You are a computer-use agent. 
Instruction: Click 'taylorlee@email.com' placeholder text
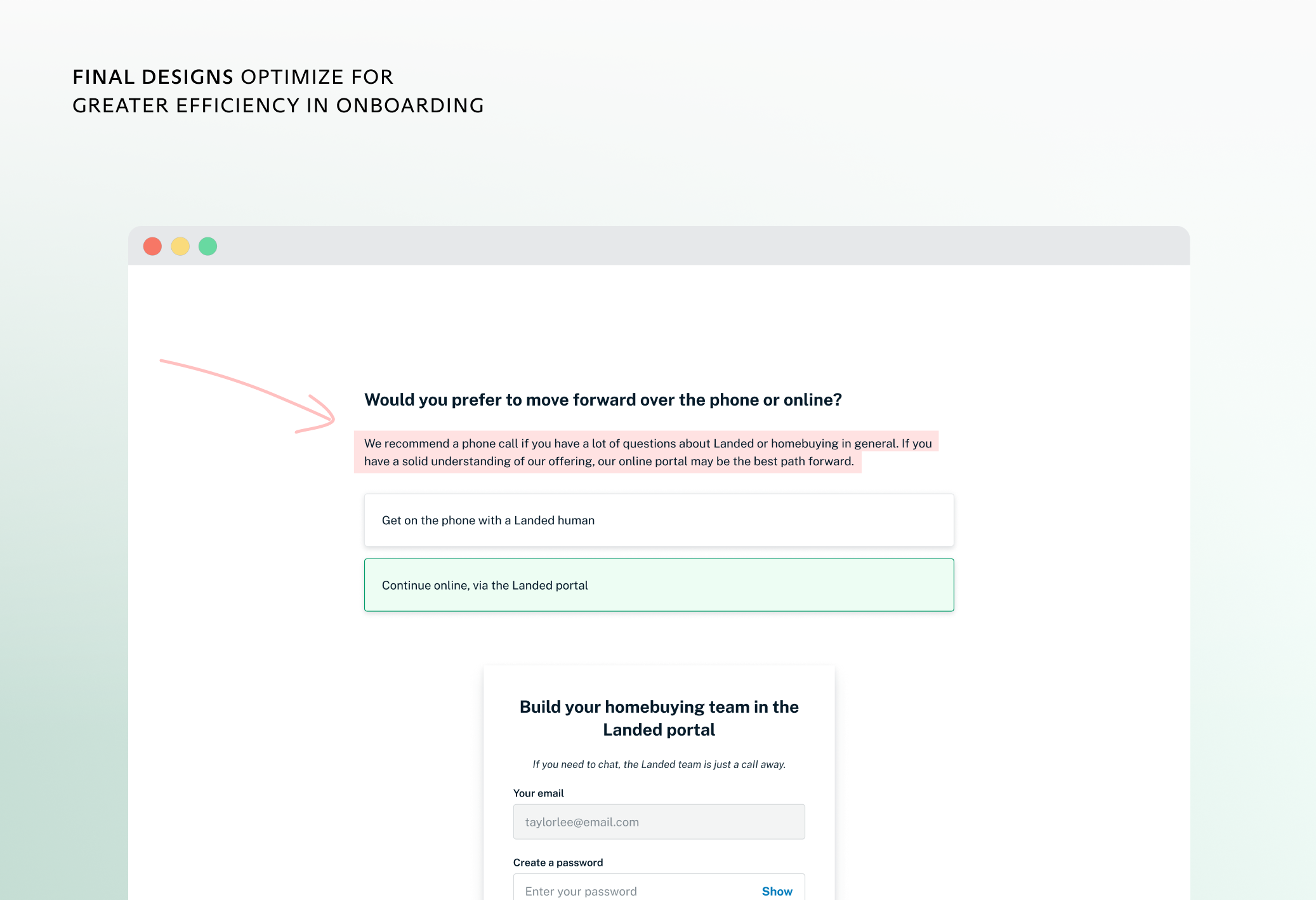(582, 822)
